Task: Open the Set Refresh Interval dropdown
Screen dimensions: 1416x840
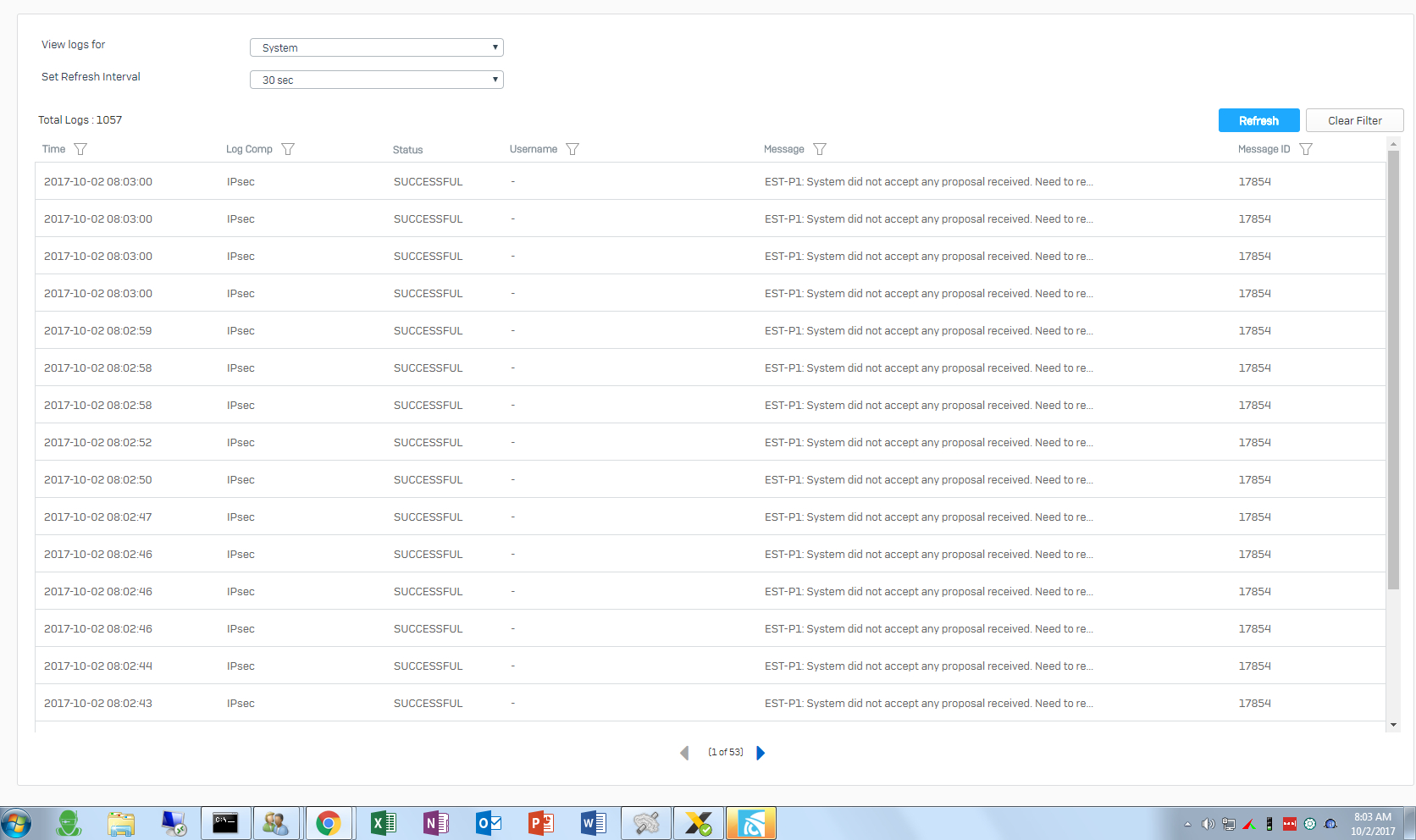Action: pos(377,80)
